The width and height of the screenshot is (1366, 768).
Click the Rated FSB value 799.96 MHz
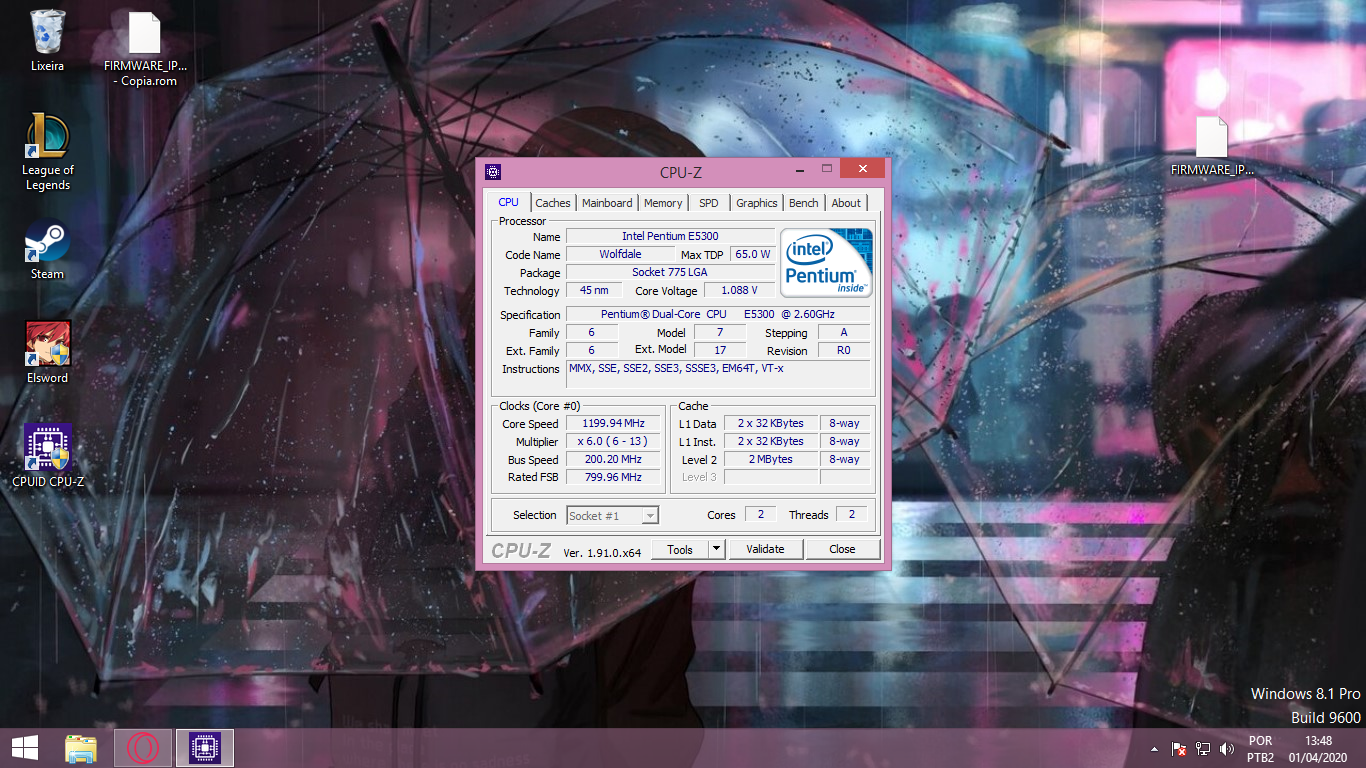(613, 478)
